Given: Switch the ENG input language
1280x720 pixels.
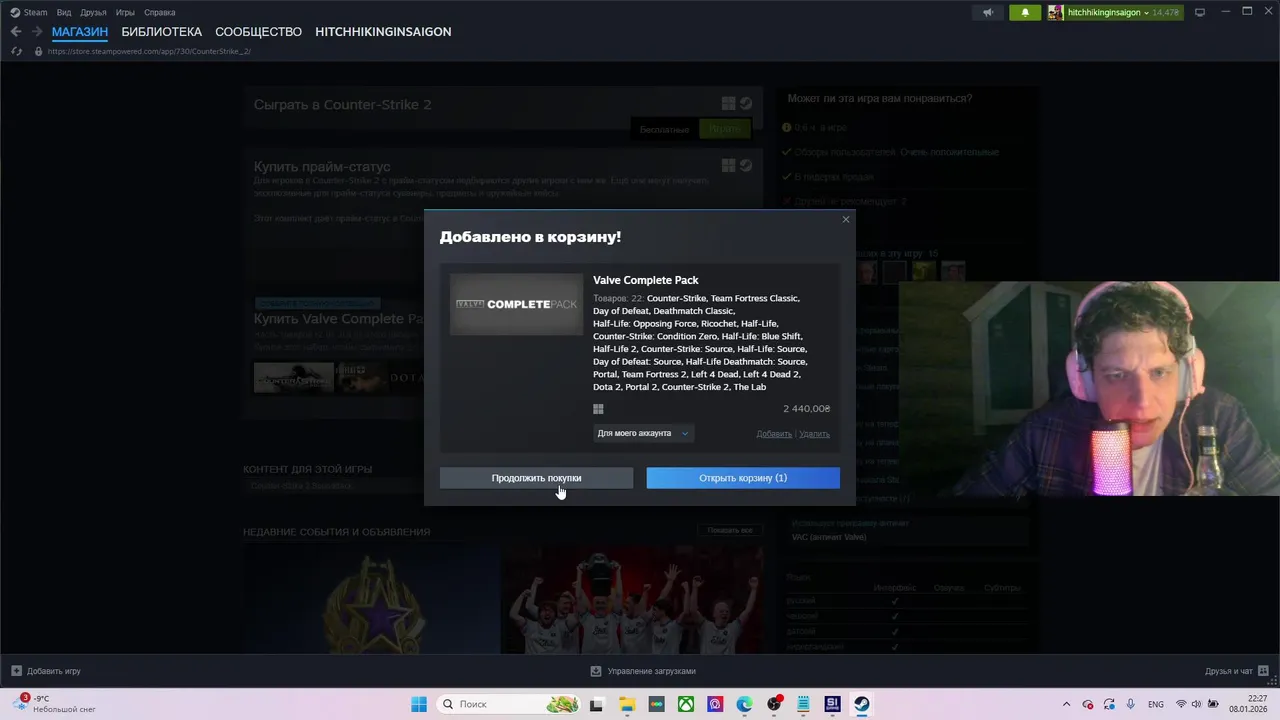Looking at the screenshot, I should click(1155, 704).
